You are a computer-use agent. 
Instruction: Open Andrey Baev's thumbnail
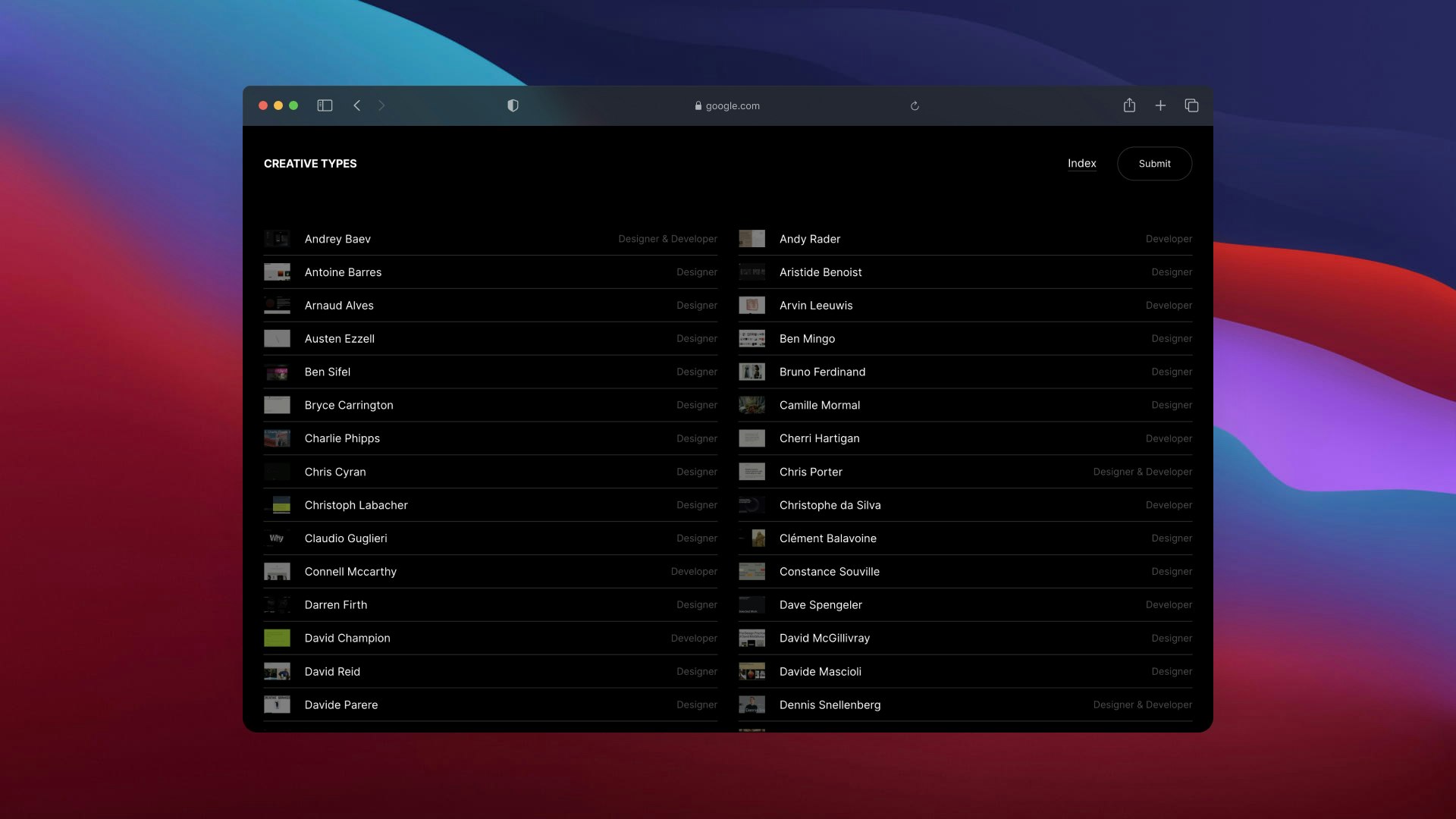[277, 239]
